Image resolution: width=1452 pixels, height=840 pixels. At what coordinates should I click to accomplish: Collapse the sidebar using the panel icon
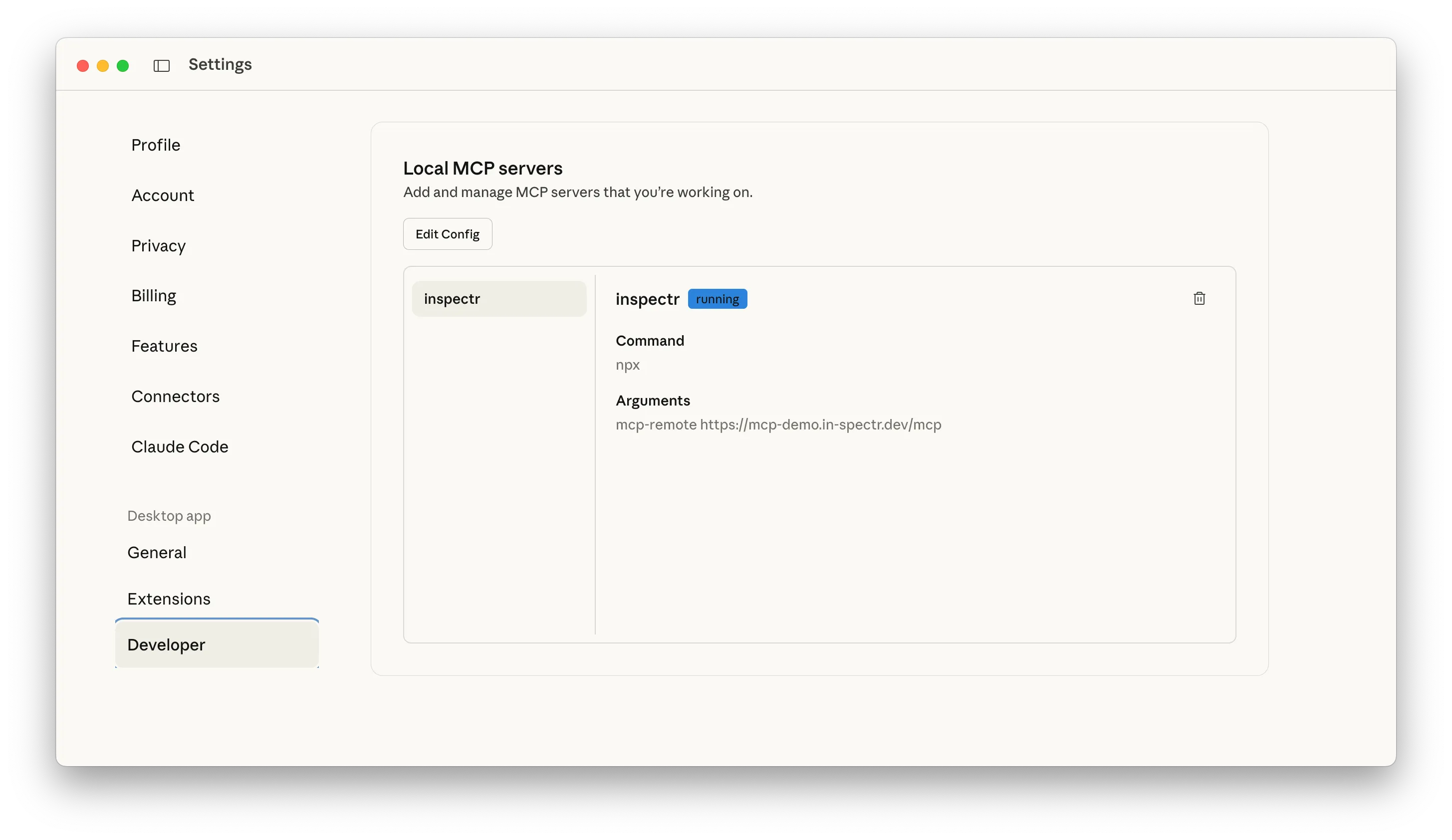coord(161,65)
